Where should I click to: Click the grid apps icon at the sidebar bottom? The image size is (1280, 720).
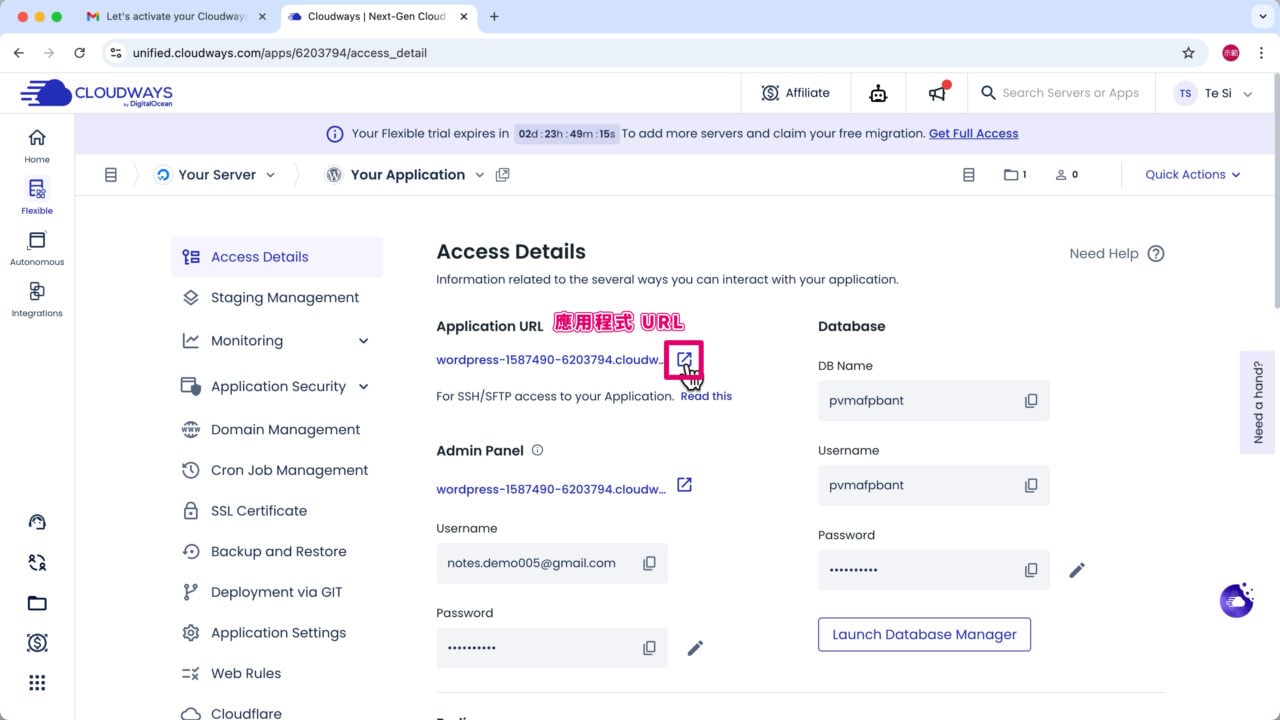pyautogui.click(x=36, y=682)
